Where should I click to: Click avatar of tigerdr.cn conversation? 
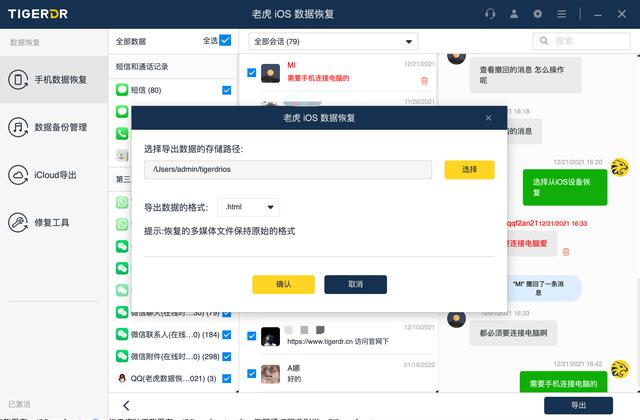coord(271,336)
